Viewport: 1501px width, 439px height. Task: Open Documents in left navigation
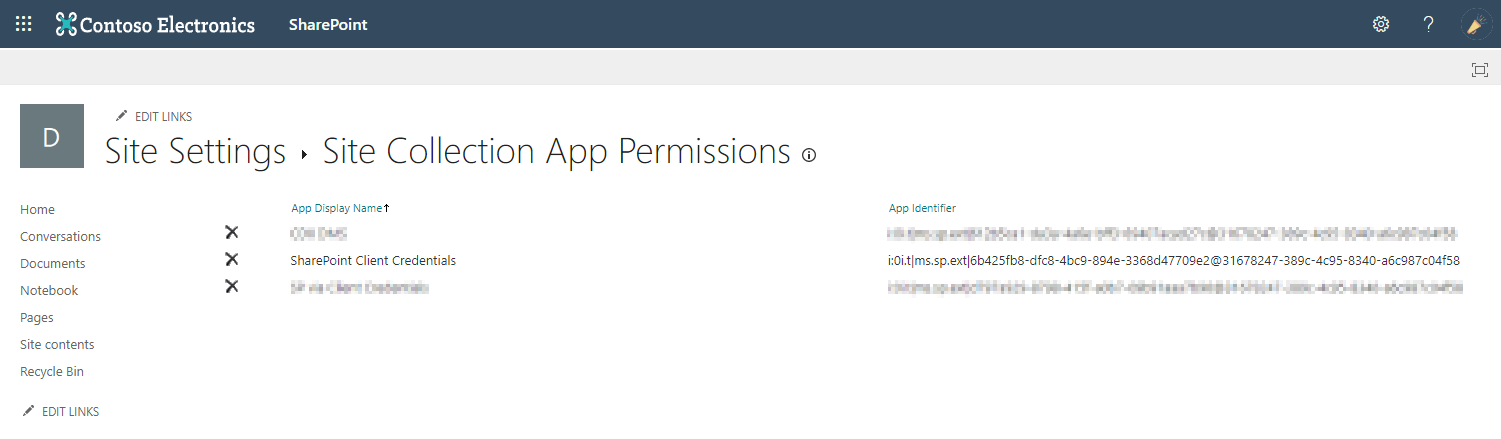tap(52, 264)
